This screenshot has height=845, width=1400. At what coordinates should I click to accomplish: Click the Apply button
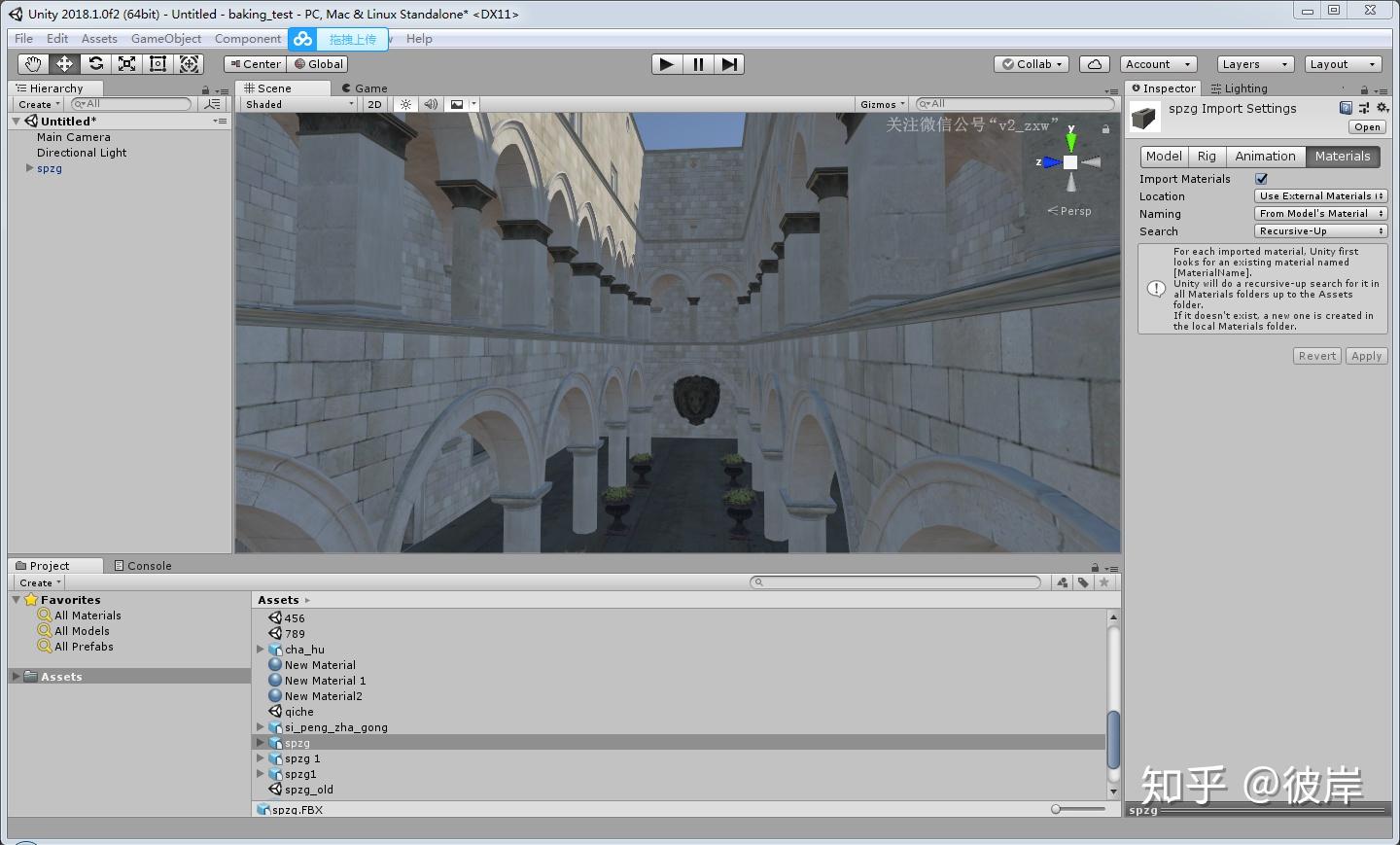[x=1366, y=356]
